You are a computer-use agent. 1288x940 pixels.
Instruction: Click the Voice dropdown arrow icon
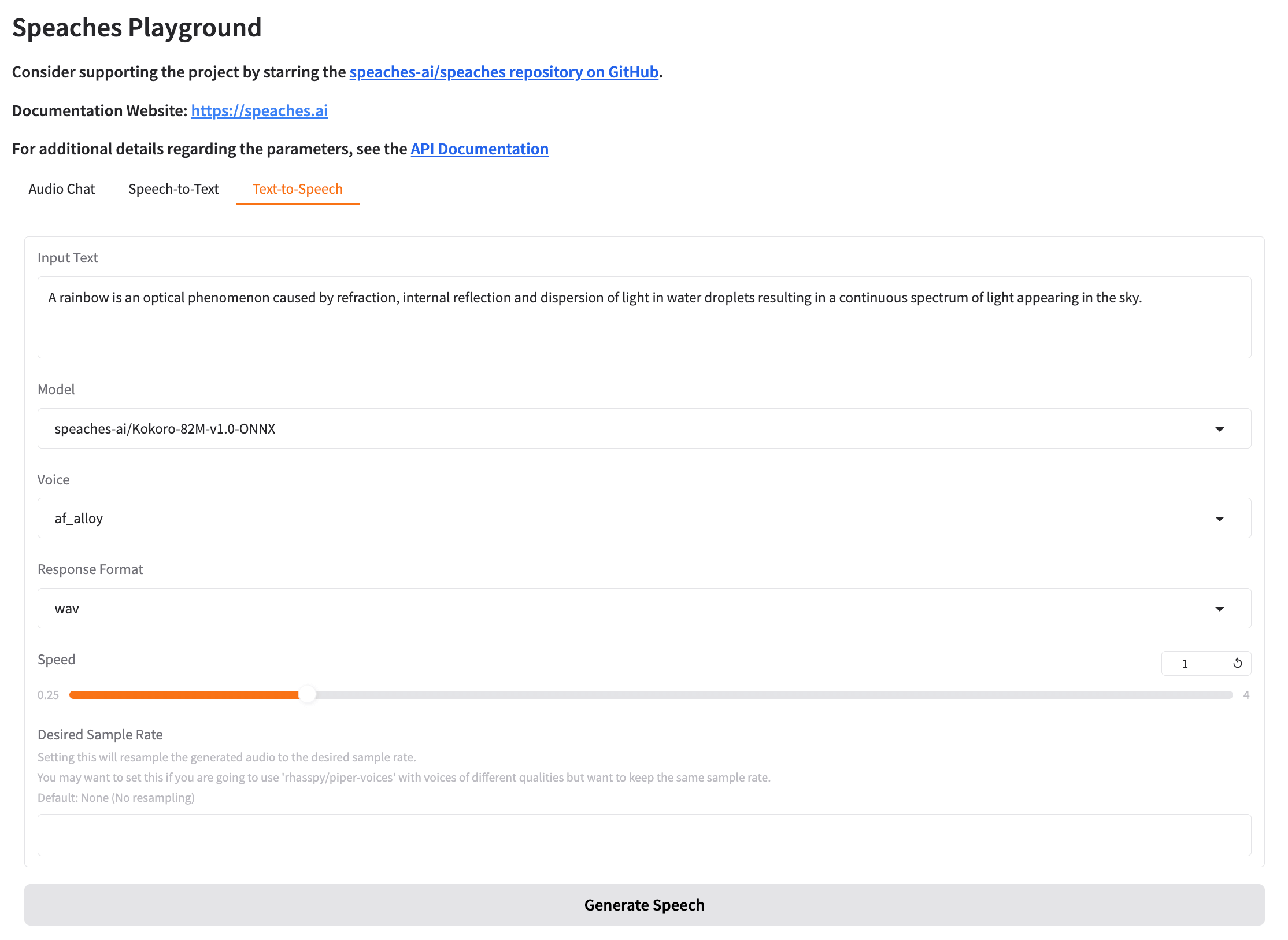(x=1219, y=519)
